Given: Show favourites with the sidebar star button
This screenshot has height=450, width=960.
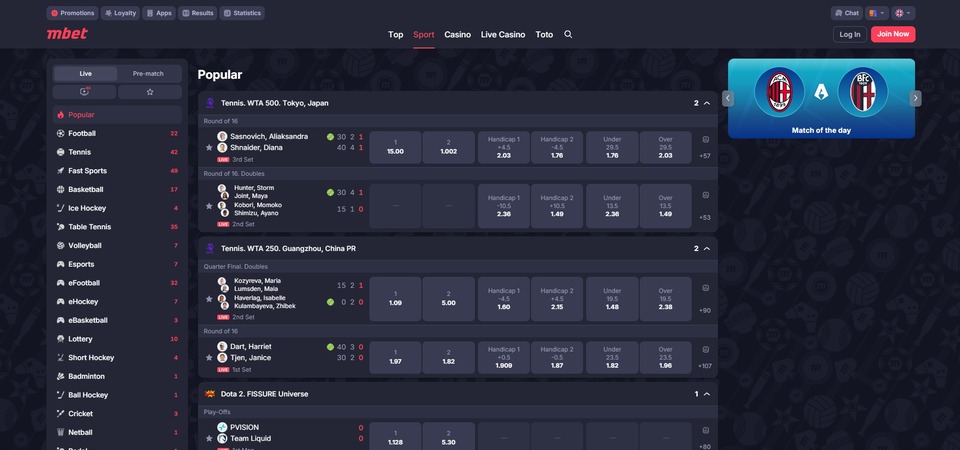Looking at the screenshot, I should (150, 92).
